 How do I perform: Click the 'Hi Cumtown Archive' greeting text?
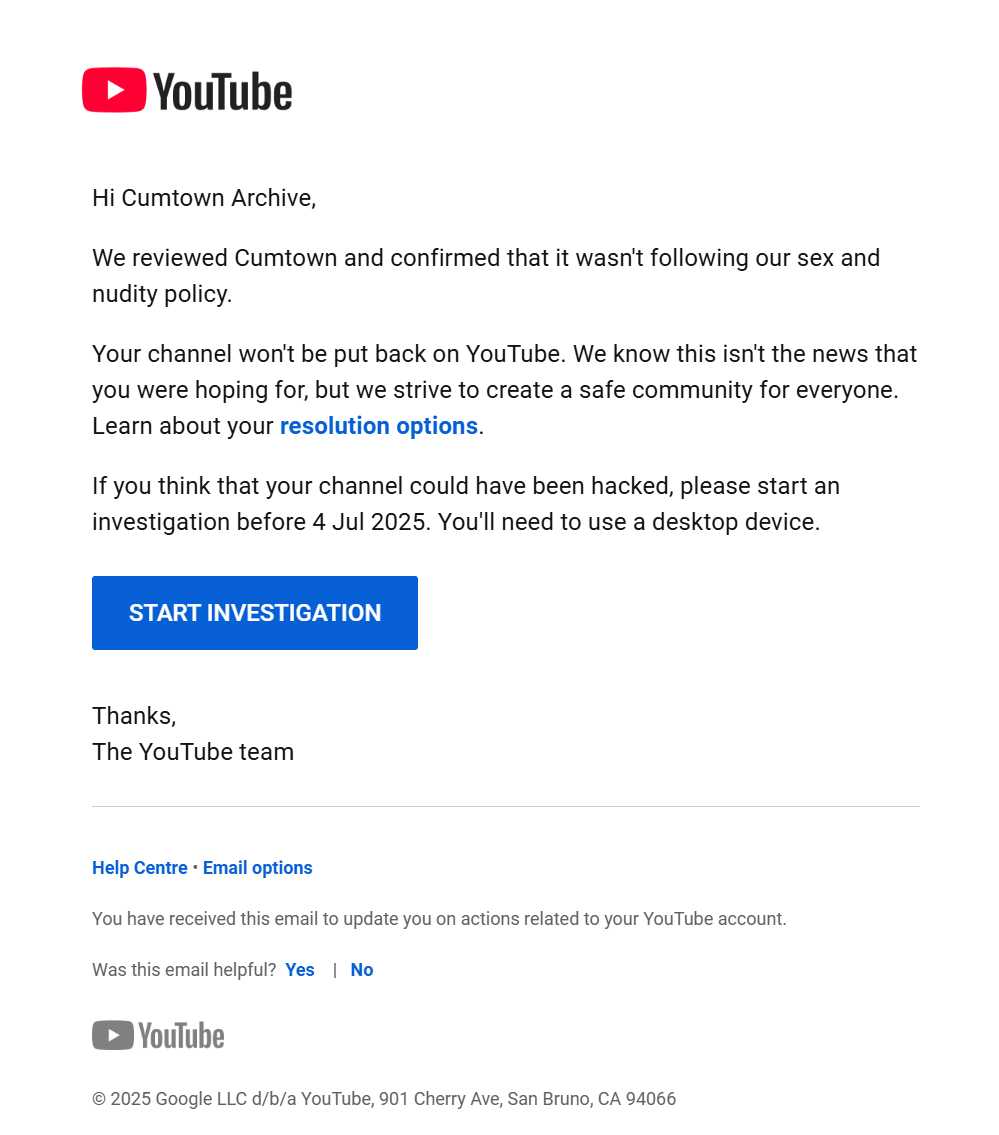[x=204, y=198]
